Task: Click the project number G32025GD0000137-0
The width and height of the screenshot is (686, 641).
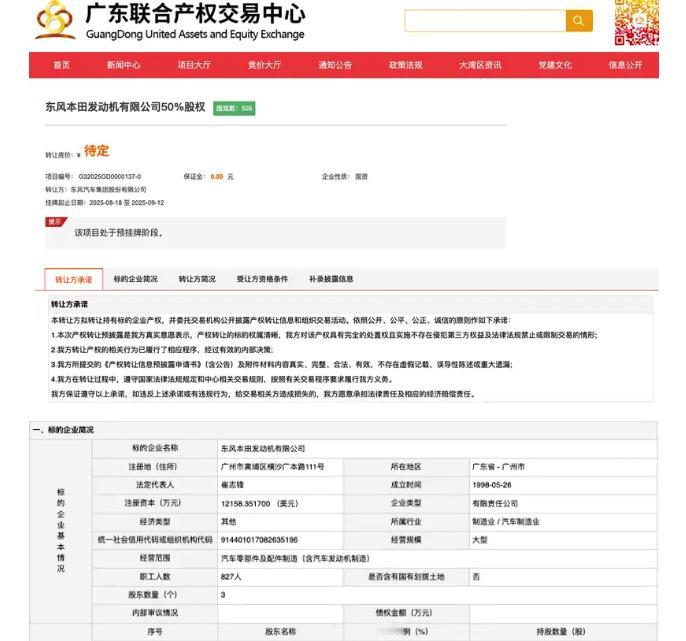Action: (110, 177)
